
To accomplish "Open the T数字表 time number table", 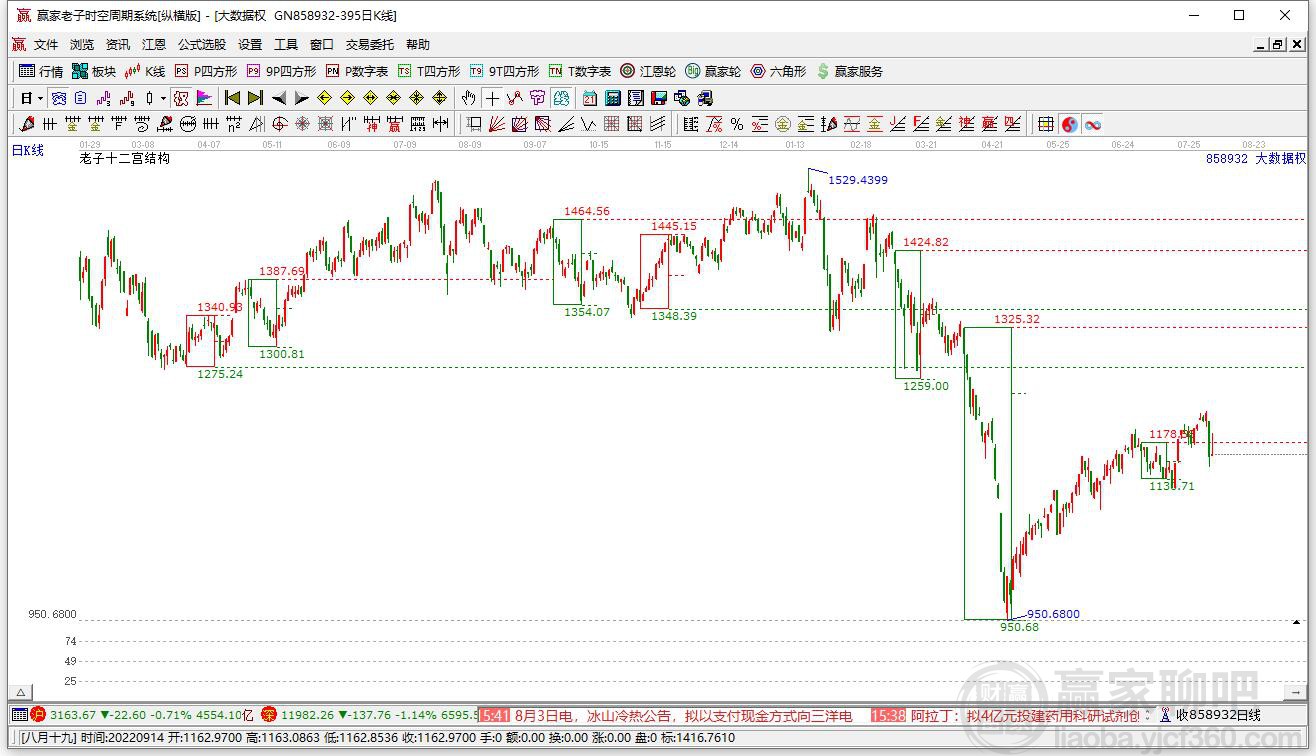I will coord(580,71).
